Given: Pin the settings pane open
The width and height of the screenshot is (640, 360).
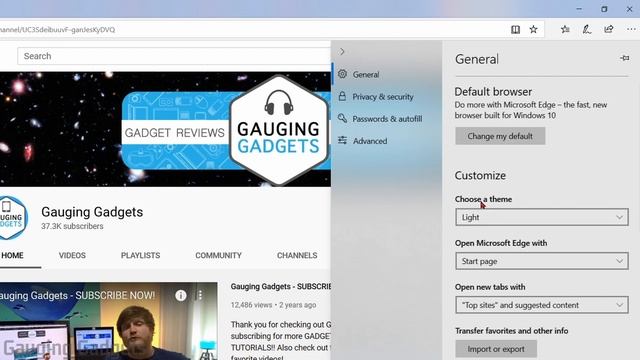Looking at the screenshot, I should point(624,58).
